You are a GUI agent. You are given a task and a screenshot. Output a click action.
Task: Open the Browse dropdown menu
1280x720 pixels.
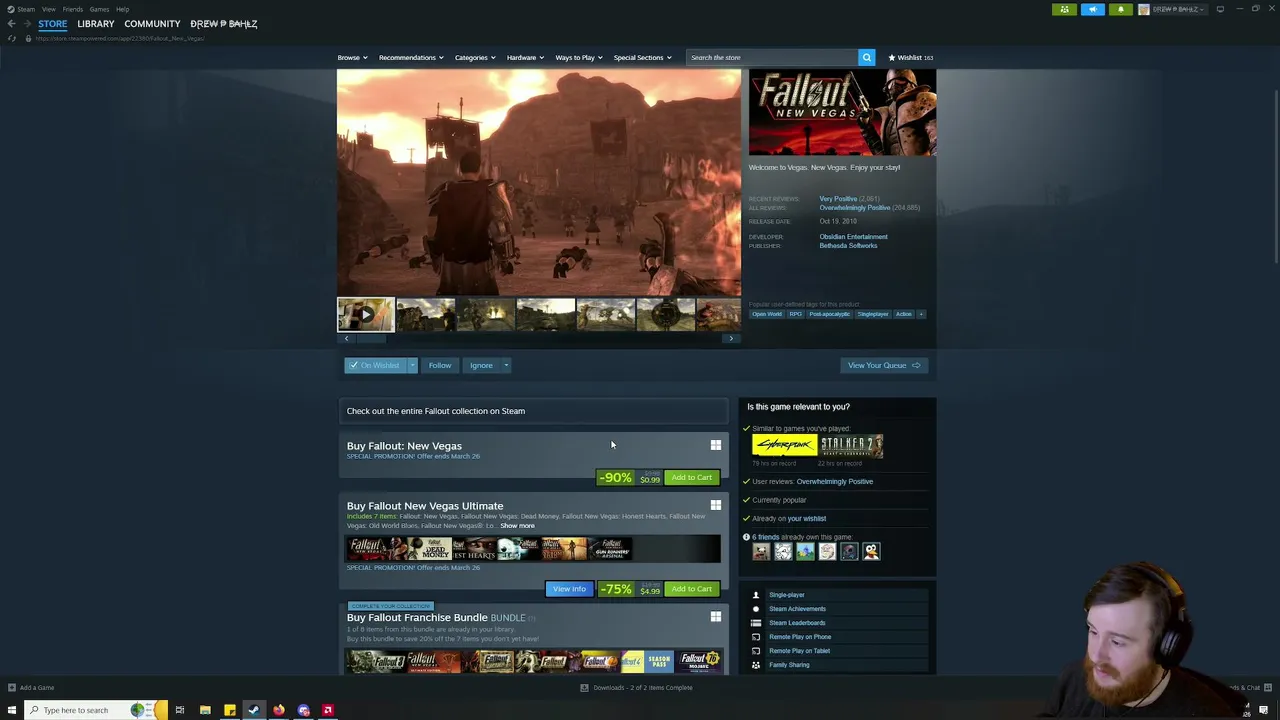tap(352, 57)
